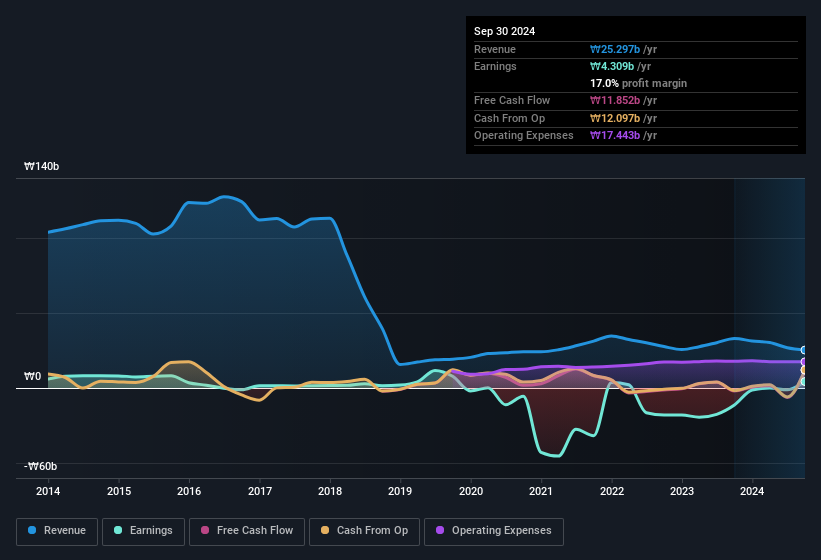Click the 2023 x-axis label

[682, 491]
